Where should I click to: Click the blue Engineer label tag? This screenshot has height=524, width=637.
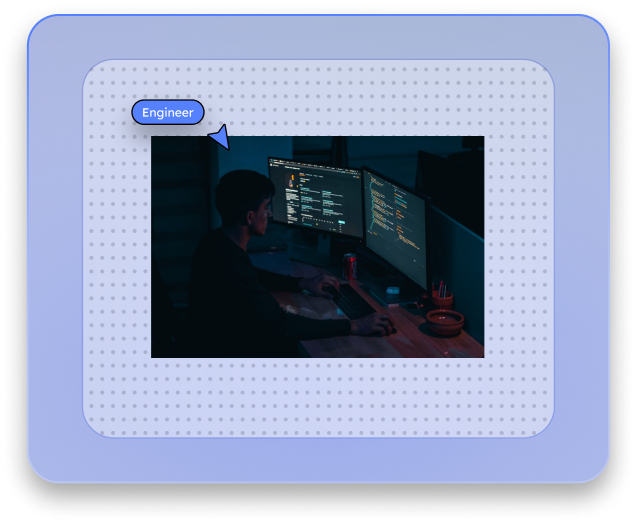(168, 113)
